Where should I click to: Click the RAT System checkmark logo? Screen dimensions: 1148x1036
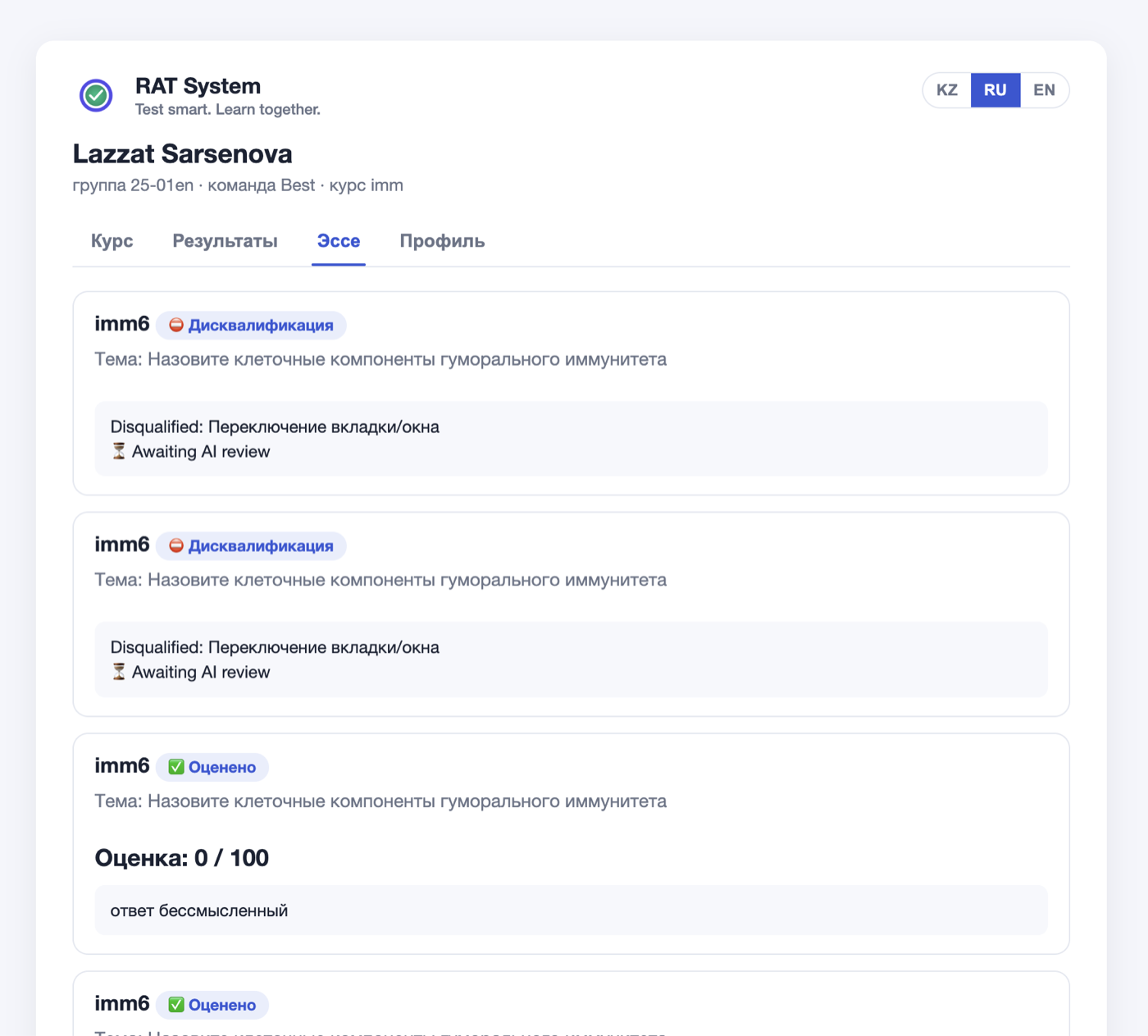tap(96, 95)
